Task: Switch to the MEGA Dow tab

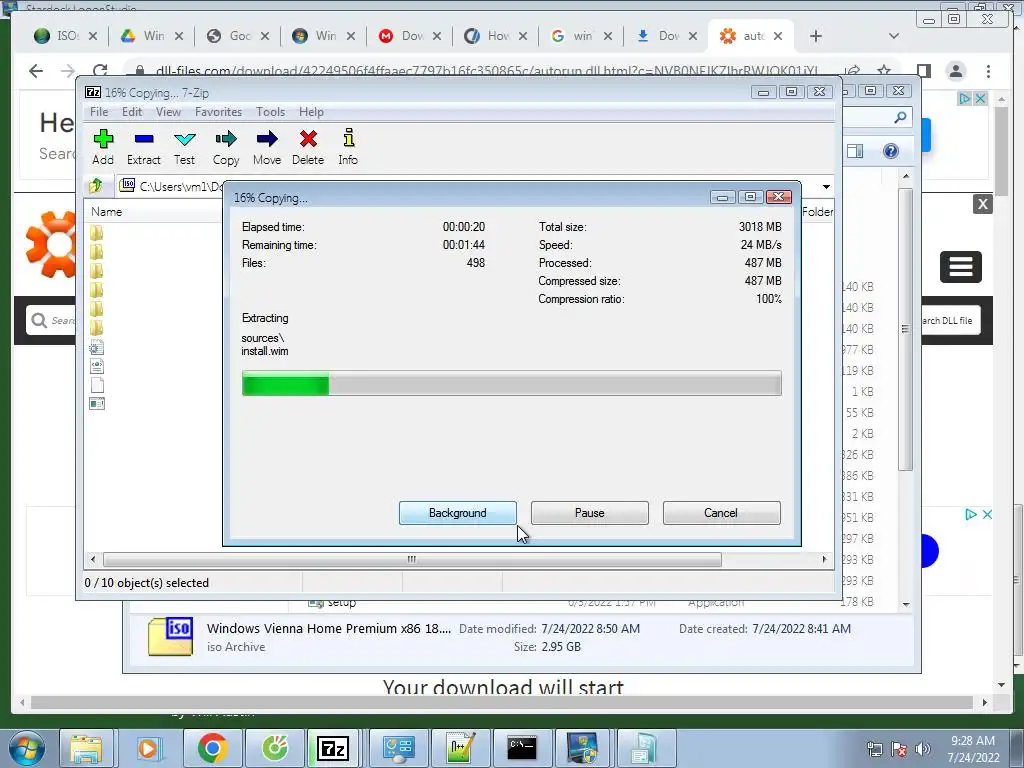Action: tap(410, 36)
